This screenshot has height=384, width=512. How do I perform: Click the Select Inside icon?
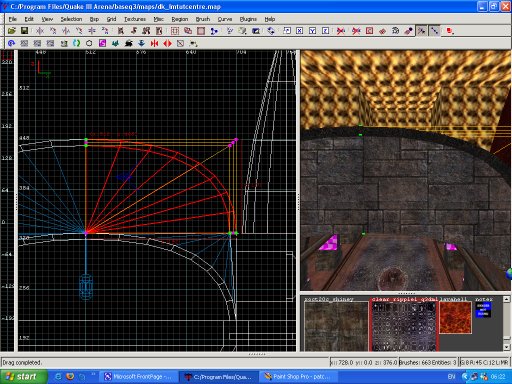(159, 31)
